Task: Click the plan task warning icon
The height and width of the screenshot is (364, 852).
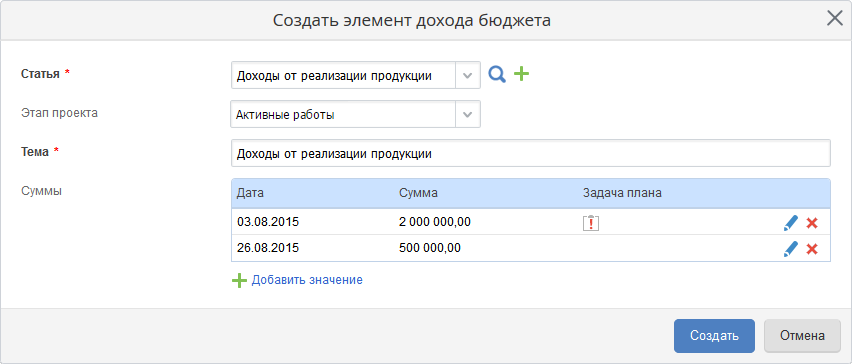Action: tap(591, 223)
